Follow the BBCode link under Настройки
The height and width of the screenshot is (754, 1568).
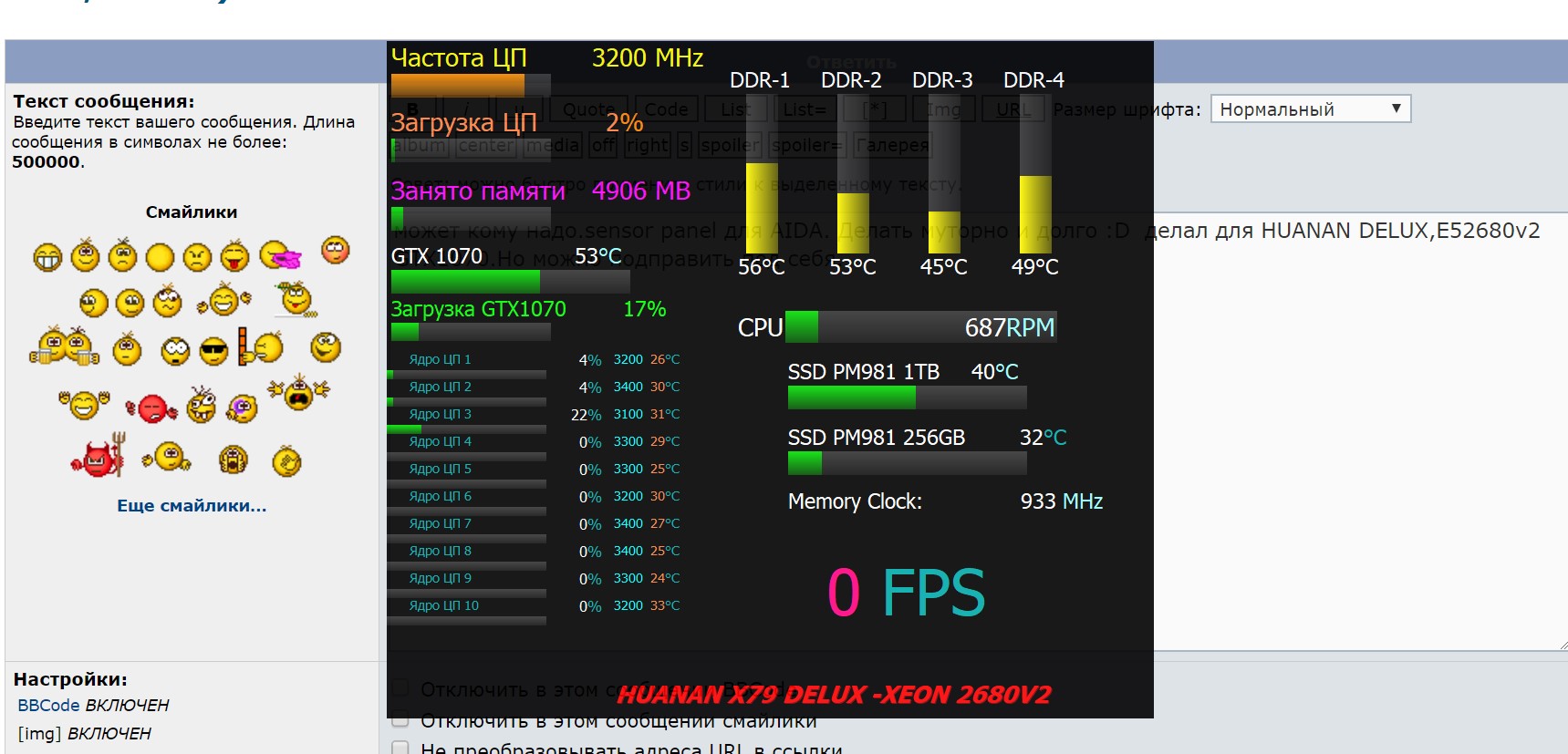(x=48, y=706)
